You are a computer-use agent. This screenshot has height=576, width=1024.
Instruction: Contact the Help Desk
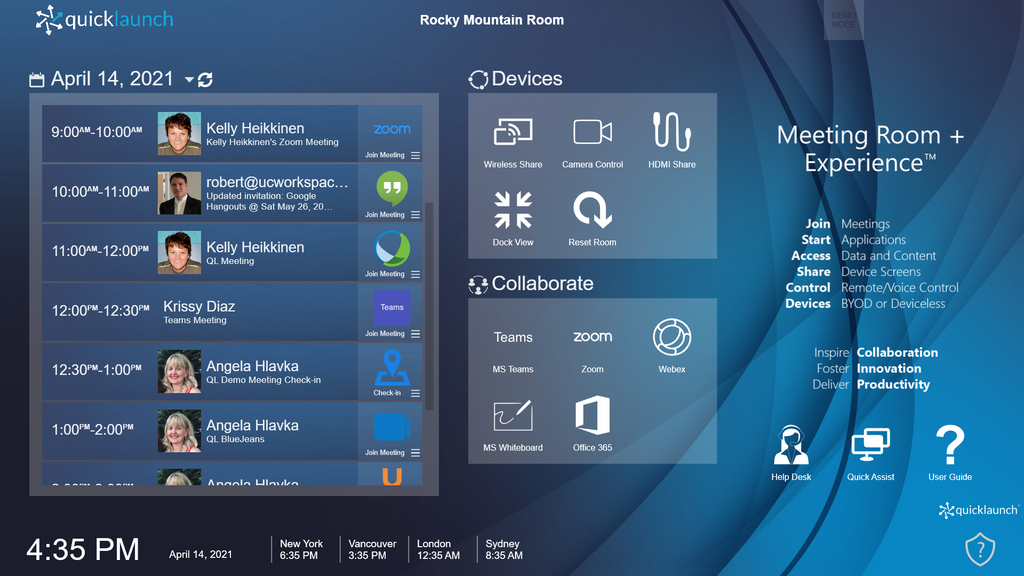(791, 453)
